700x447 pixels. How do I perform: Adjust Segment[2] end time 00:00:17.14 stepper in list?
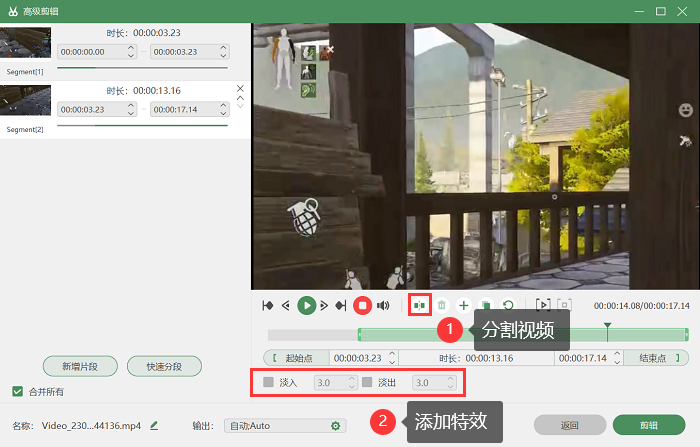tap(223, 109)
